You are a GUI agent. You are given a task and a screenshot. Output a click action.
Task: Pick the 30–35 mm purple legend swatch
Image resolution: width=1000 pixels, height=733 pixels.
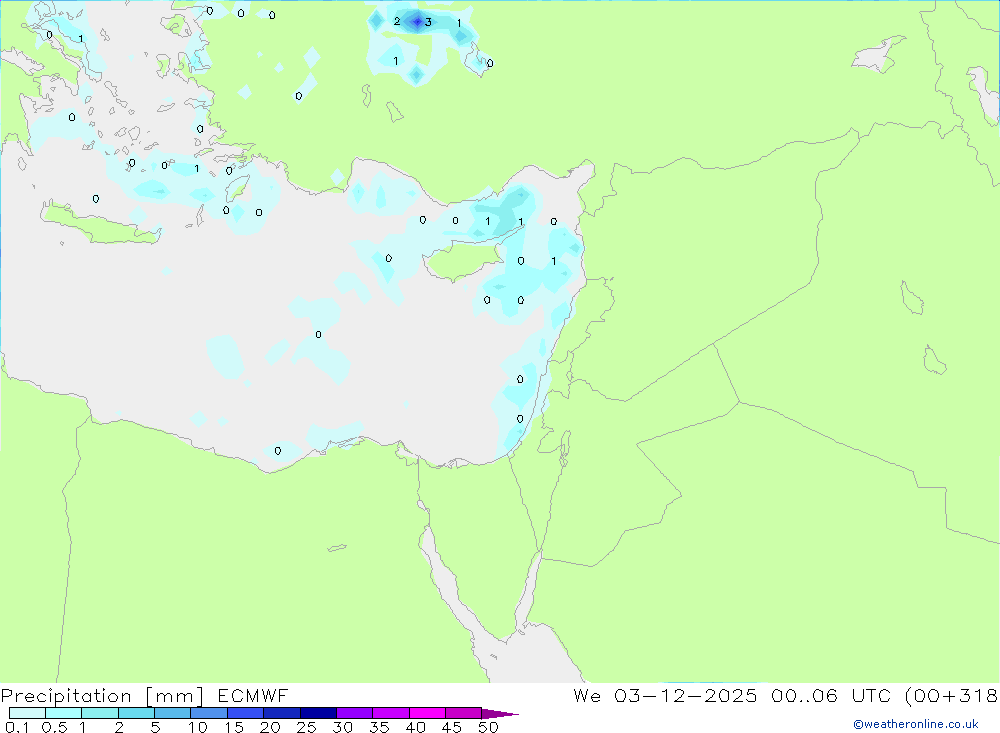pyautogui.click(x=355, y=713)
